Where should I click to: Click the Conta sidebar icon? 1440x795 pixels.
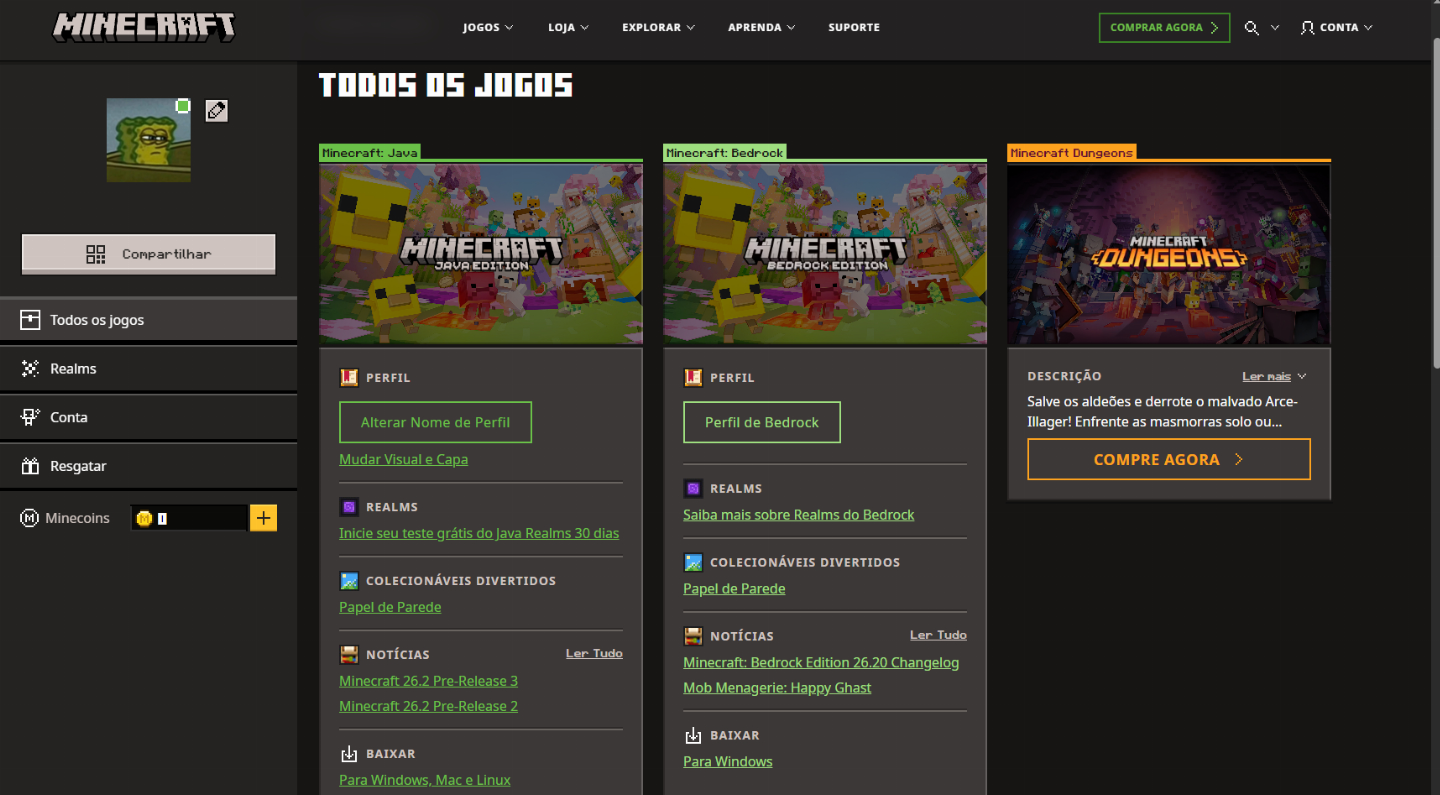click(30, 417)
